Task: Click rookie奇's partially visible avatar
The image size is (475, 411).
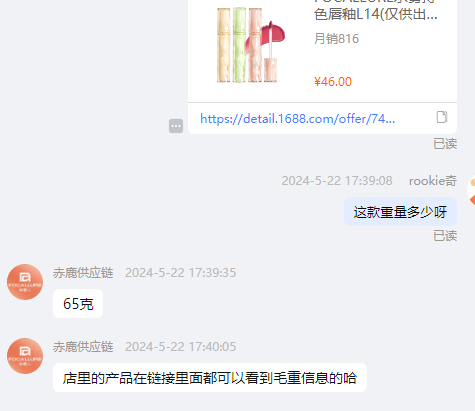Action: (x=471, y=190)
